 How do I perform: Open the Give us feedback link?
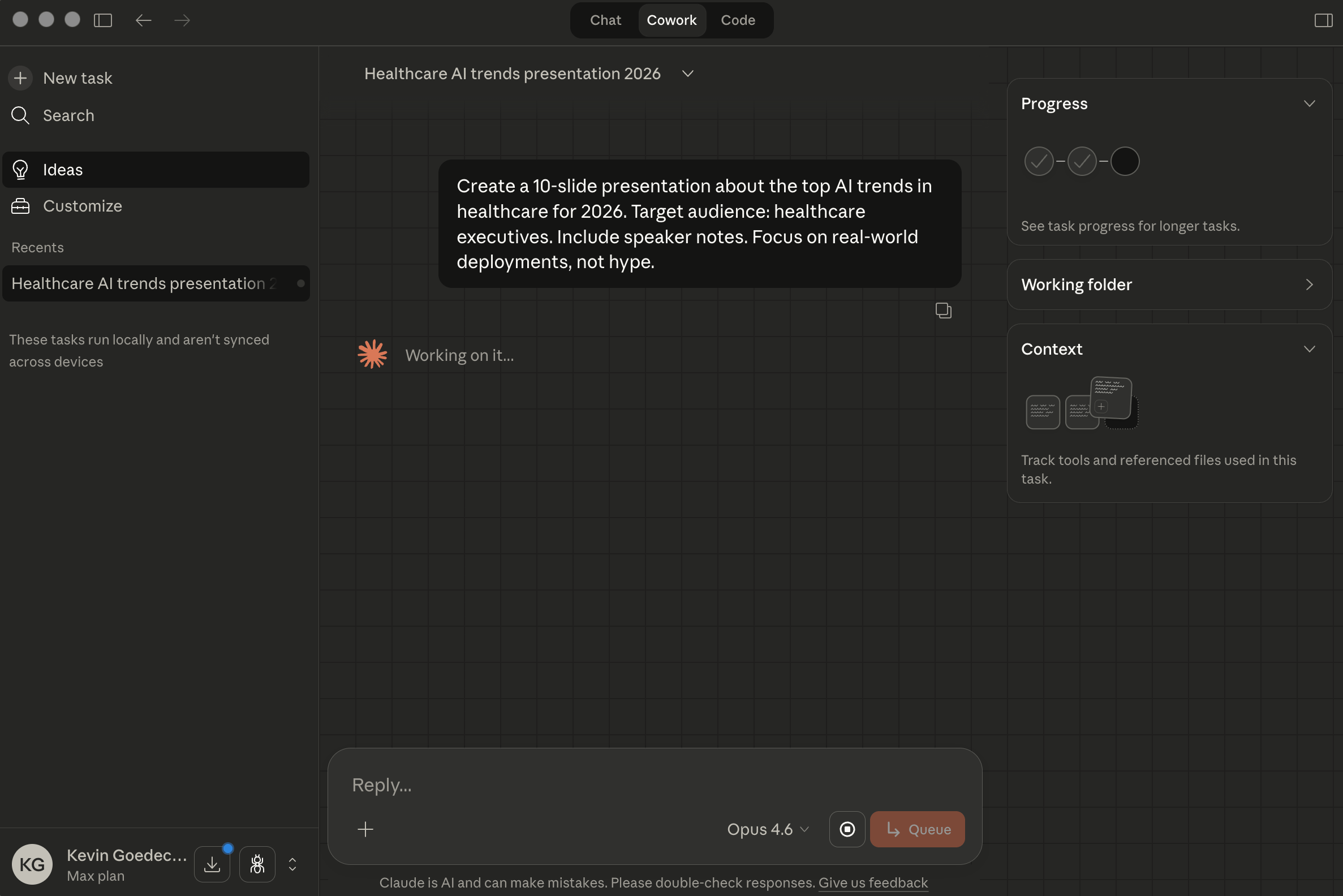click(873, 882)
